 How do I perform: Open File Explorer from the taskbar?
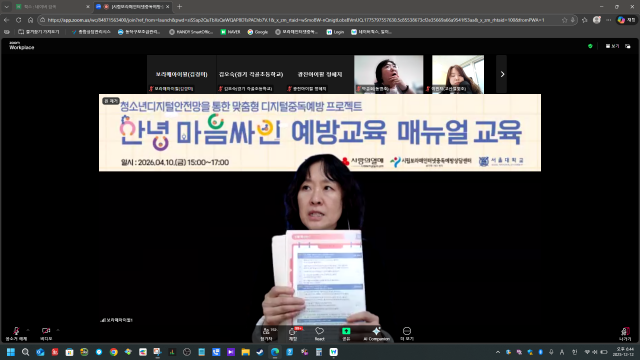tap(245, 352)
